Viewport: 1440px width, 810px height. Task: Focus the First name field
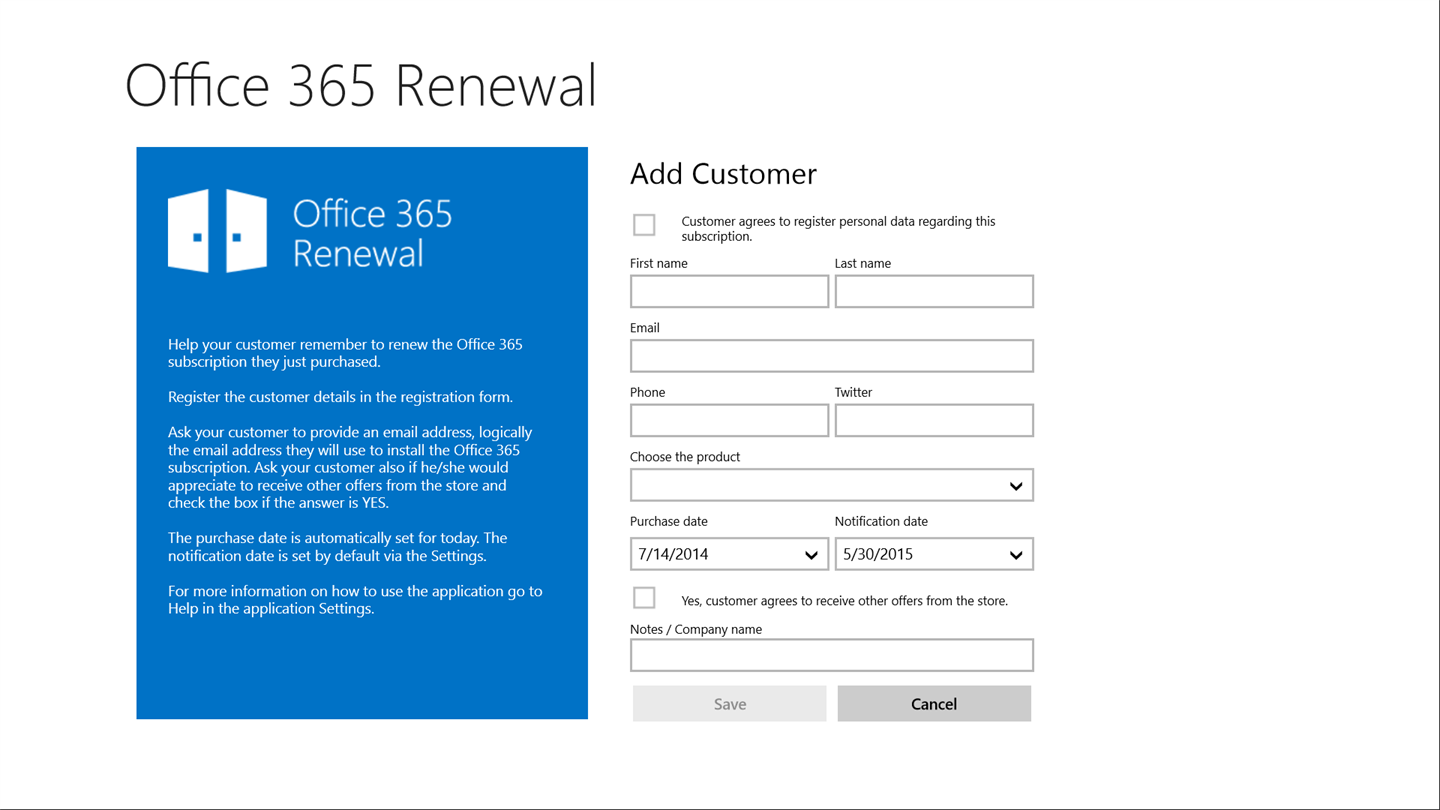pos(729,292)
